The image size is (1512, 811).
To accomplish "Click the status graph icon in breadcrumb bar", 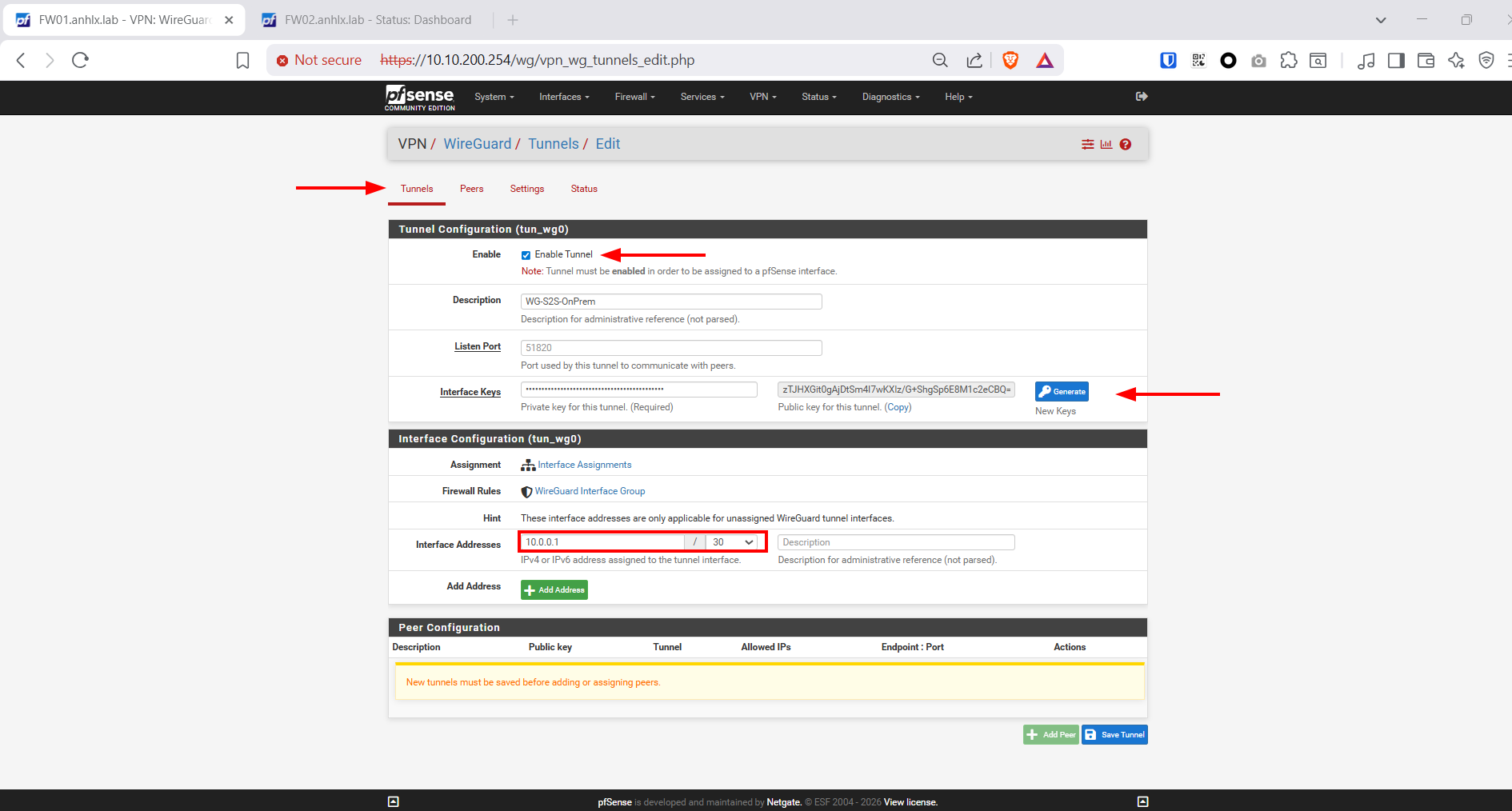I will pos(1106,145).
